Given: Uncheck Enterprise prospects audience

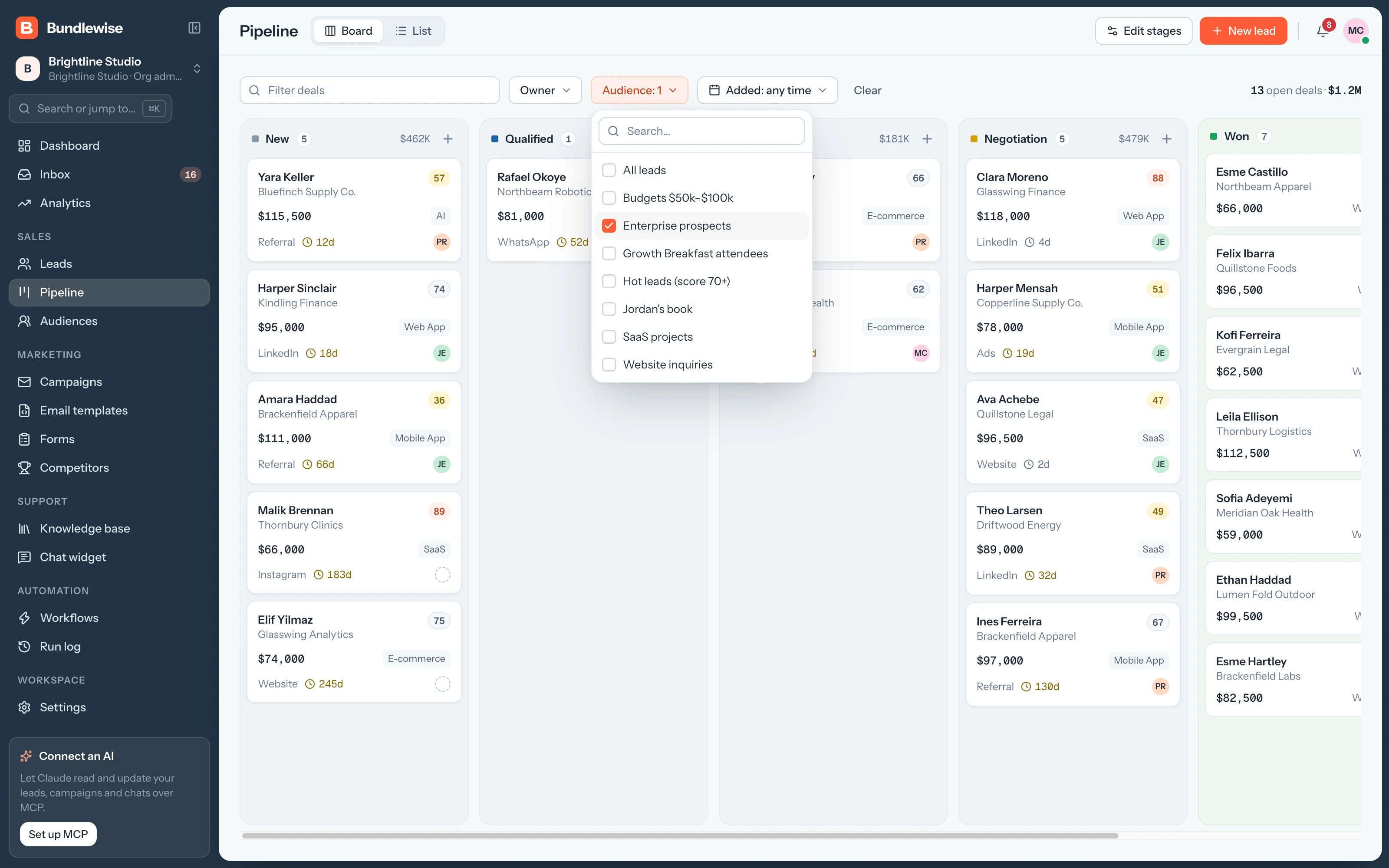Looking at the screenshot, I should [x=609, y=226].
